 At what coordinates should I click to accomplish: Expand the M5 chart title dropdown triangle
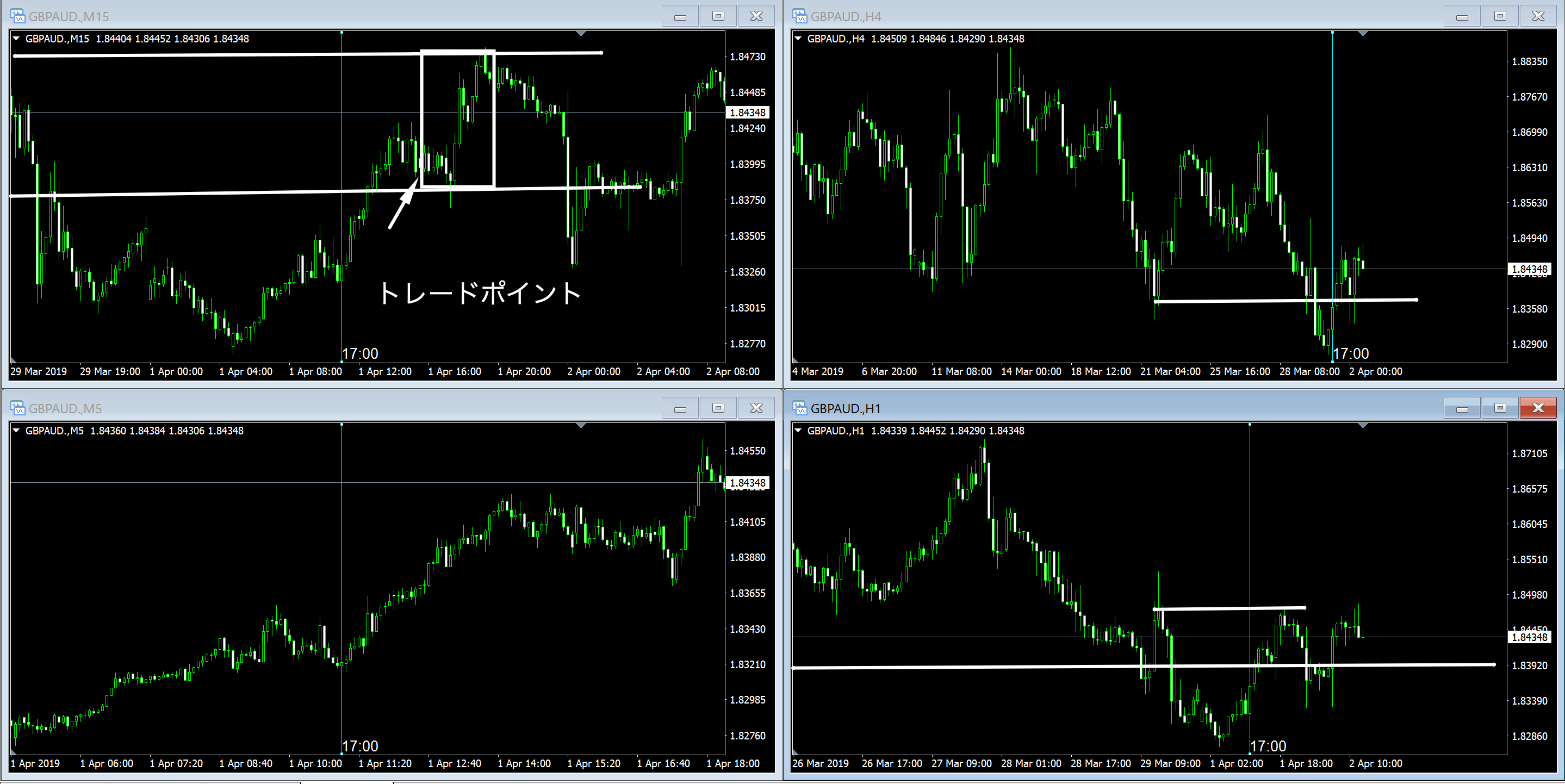coord(16,431)
